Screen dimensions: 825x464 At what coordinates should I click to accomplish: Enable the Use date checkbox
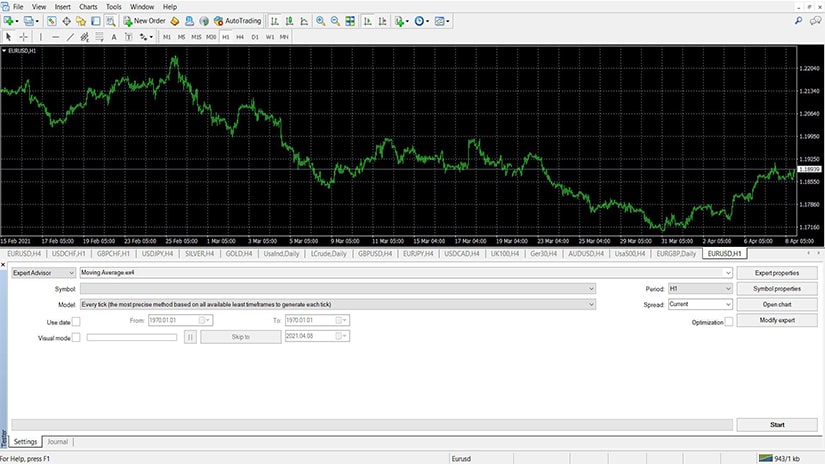click(76, 322)
